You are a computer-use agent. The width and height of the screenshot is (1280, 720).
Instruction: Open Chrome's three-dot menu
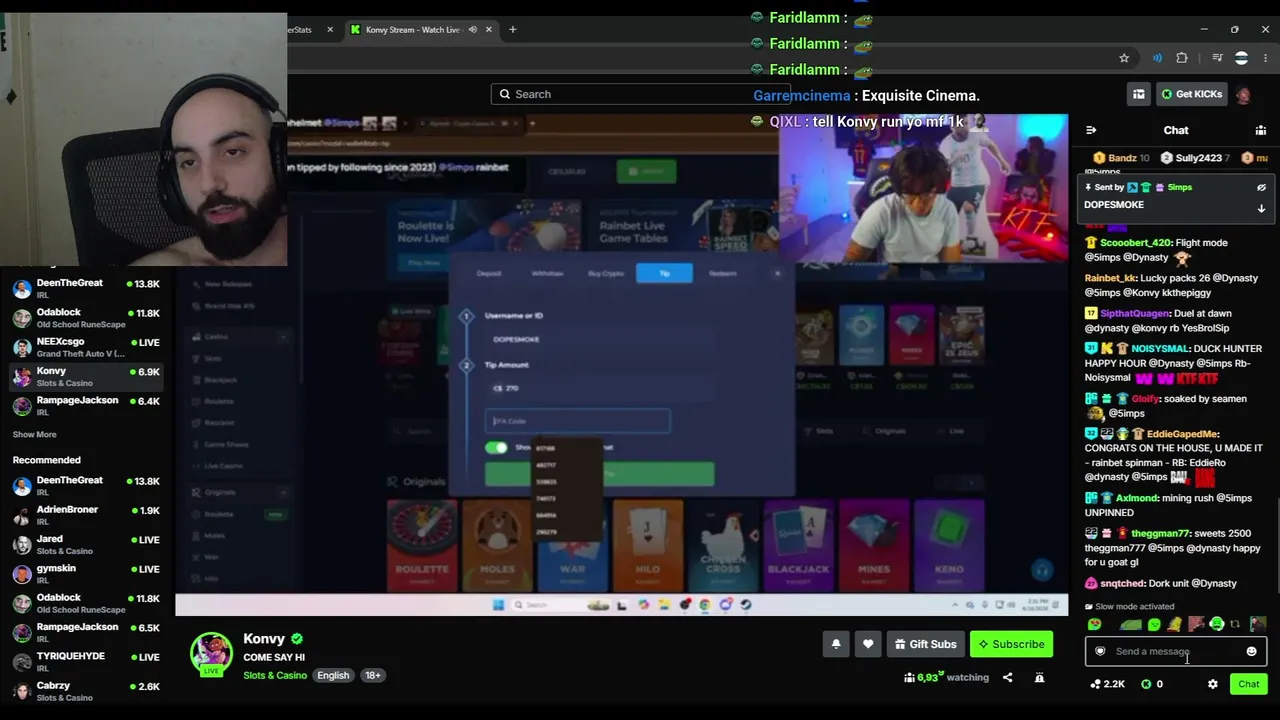point(1265,58)
